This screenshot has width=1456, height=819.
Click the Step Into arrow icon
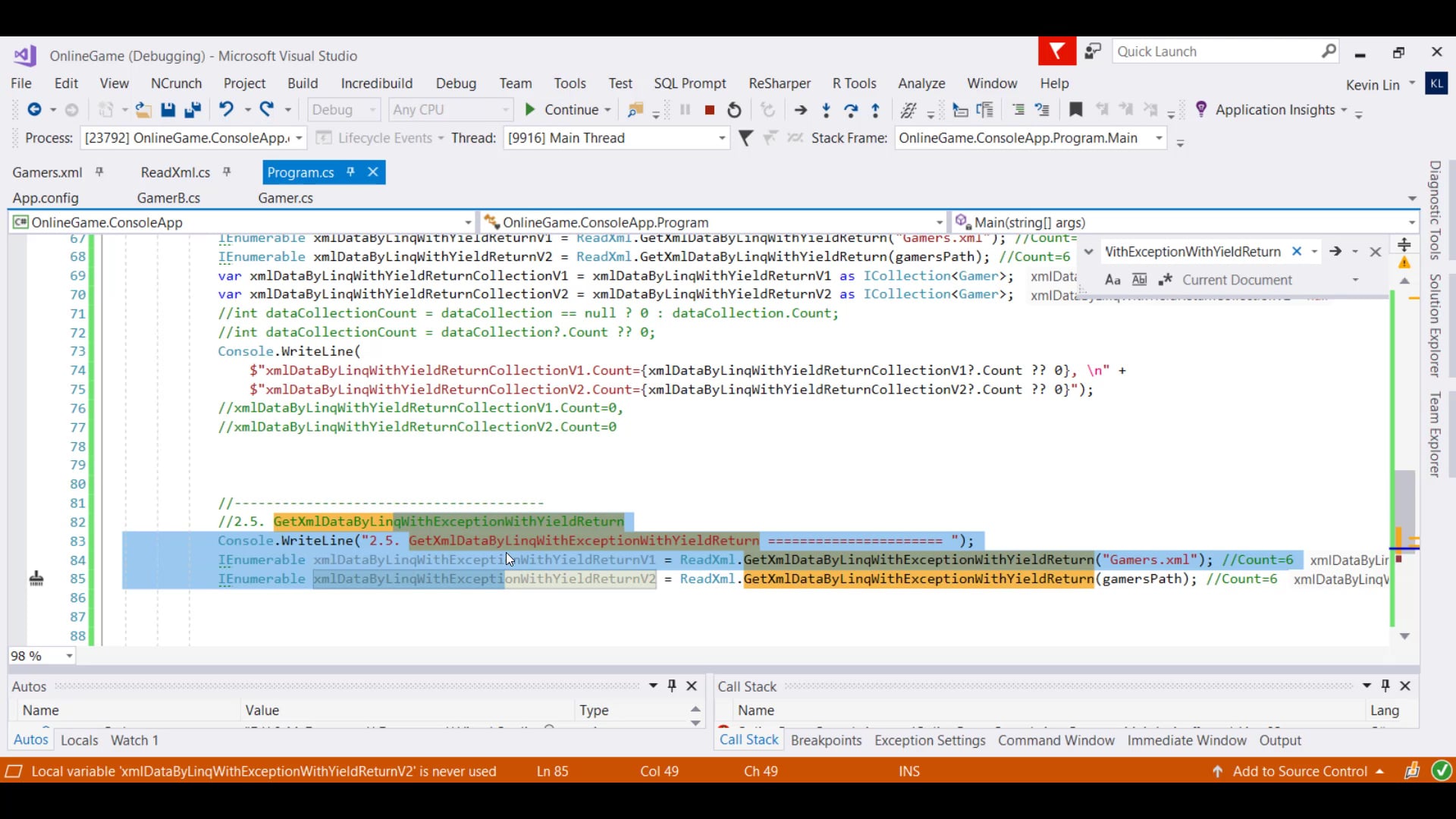(827, 110)
